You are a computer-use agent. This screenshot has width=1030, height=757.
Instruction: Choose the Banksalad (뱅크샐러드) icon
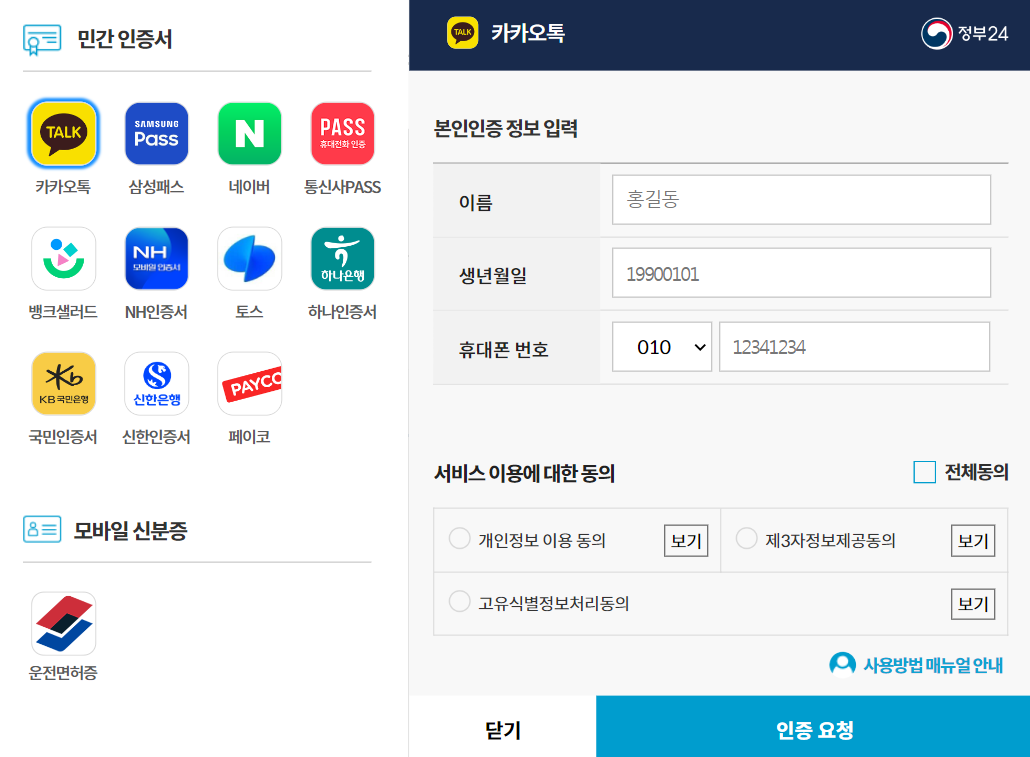64,258
